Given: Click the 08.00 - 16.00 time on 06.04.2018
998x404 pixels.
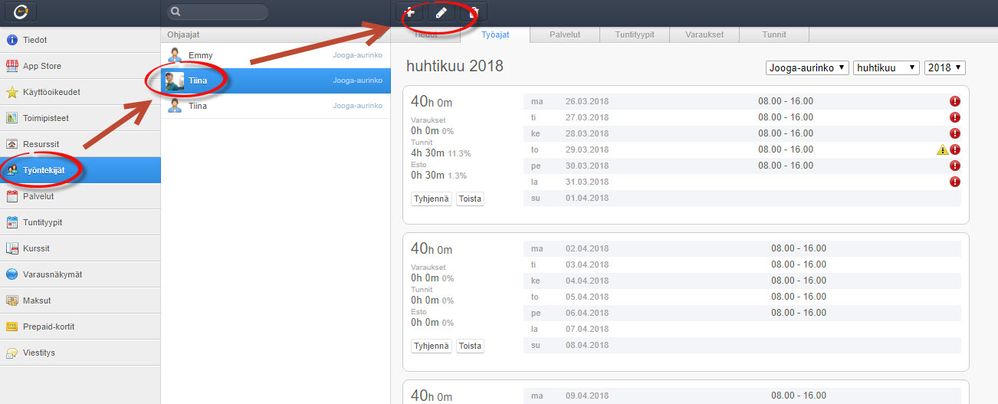Looking at the screenshot, I should (x=799, y=312).
